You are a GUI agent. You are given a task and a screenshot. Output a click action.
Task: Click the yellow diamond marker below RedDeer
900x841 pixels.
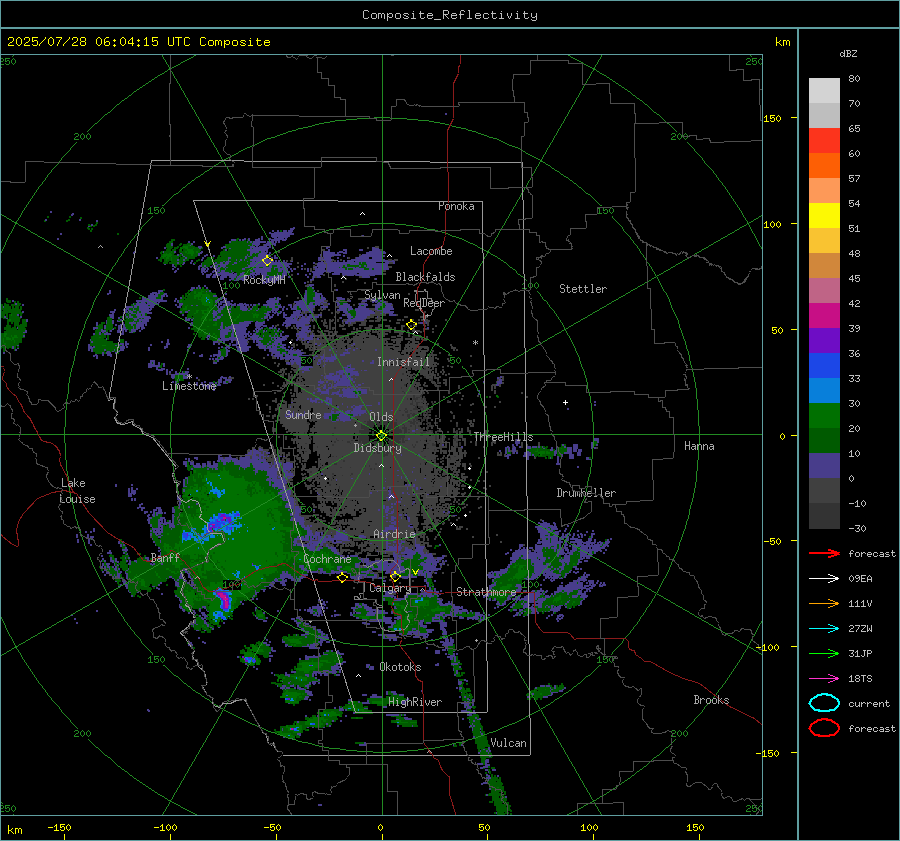(x=411, y=325)
